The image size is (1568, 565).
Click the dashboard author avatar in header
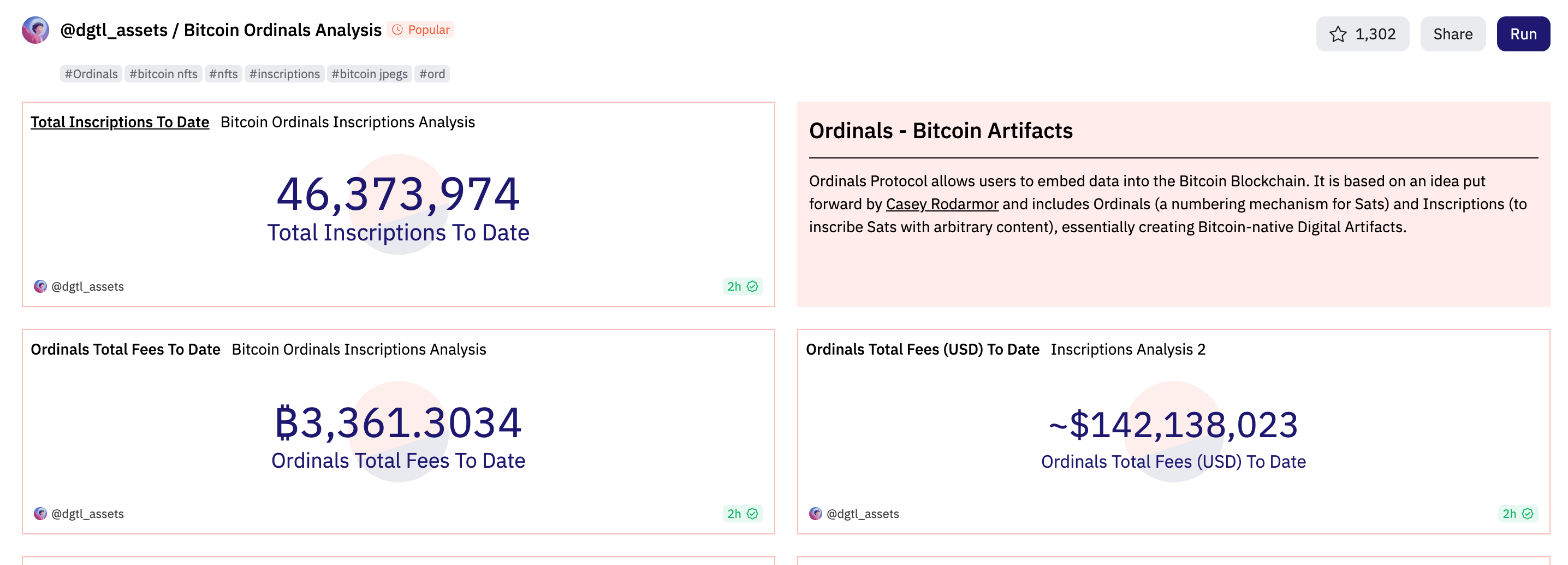pyautogui.click(x=35, y=31)
